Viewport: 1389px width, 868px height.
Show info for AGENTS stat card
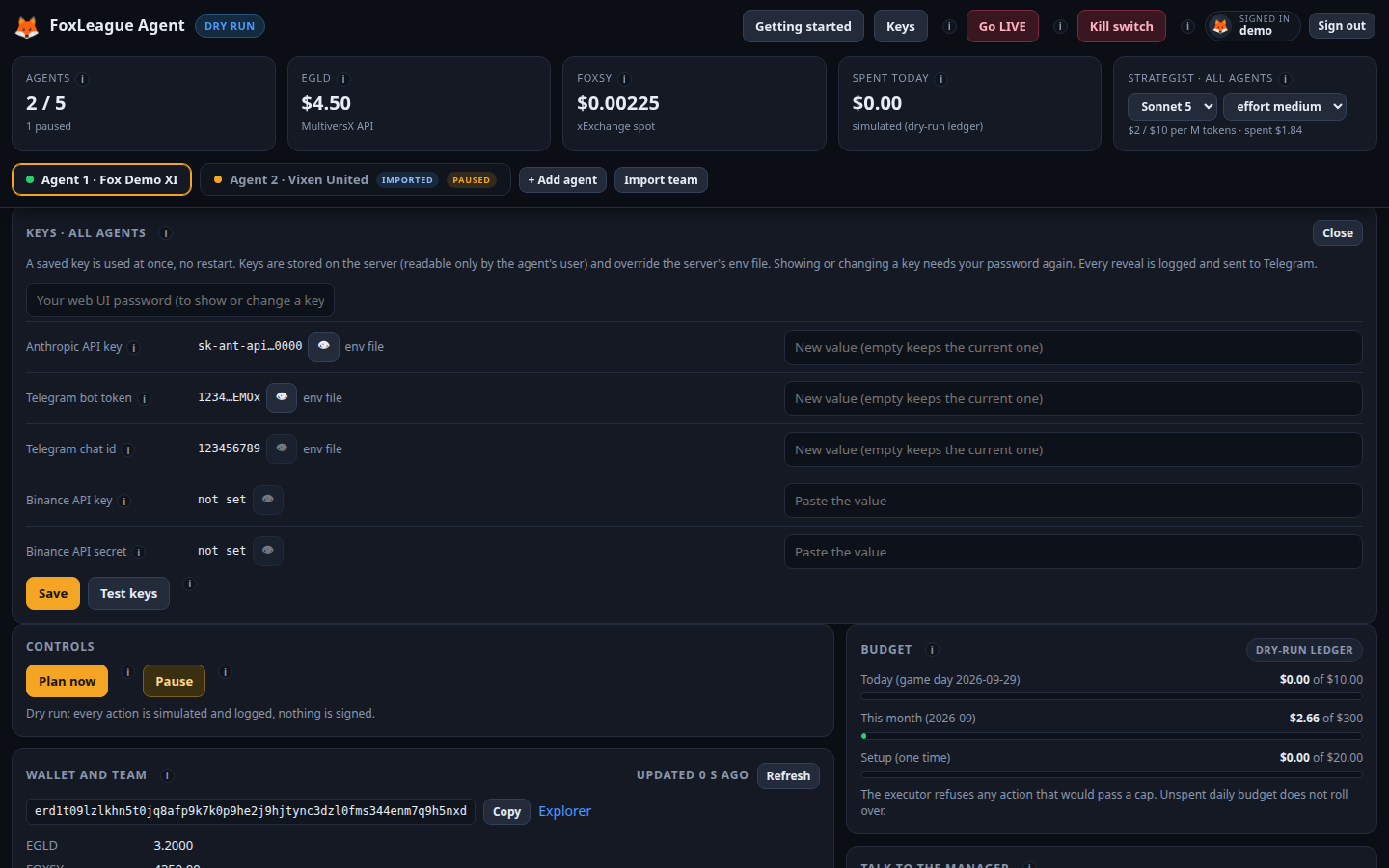tap(82, 79)
